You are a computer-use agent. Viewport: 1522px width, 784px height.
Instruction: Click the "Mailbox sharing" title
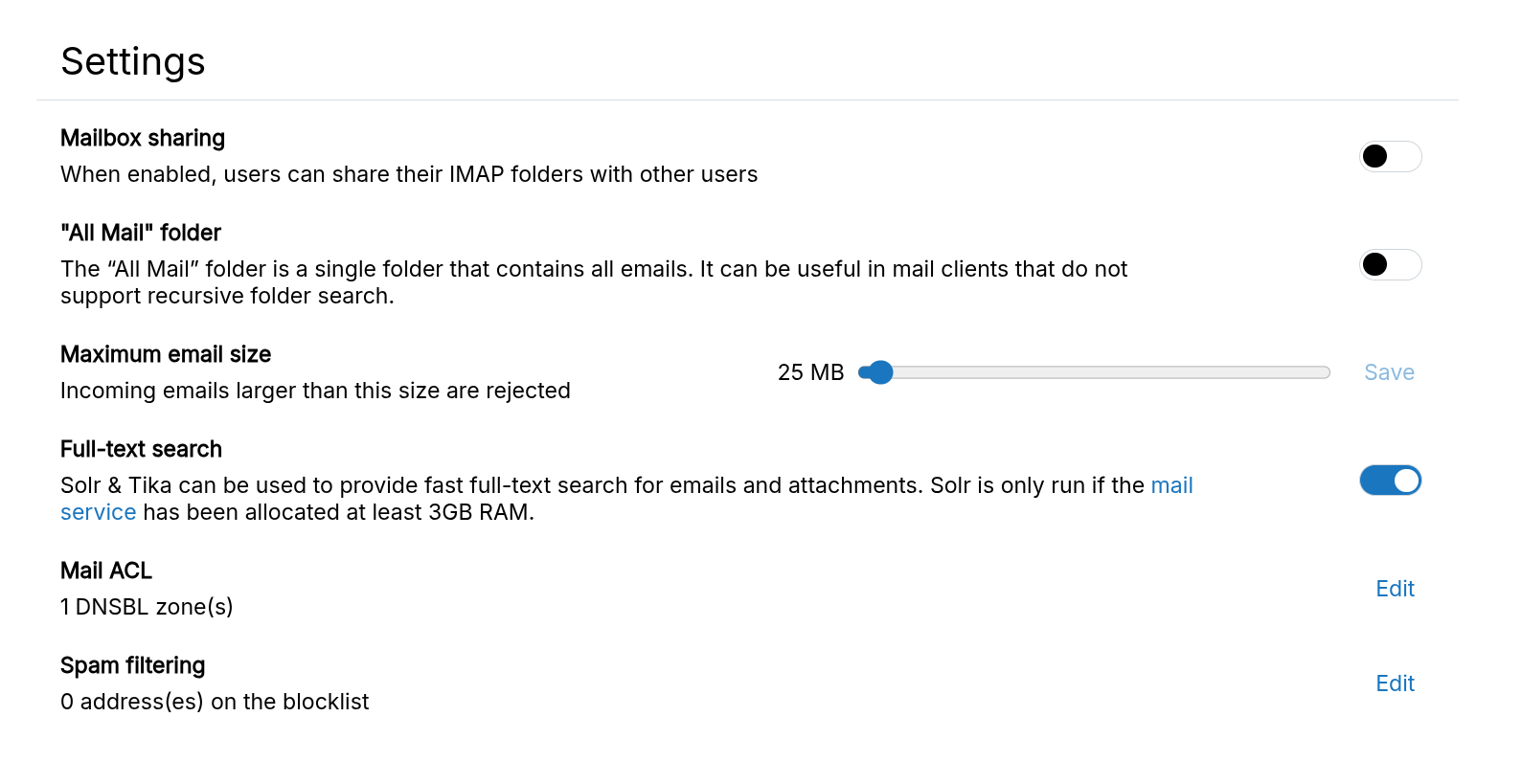click(143, 138)
